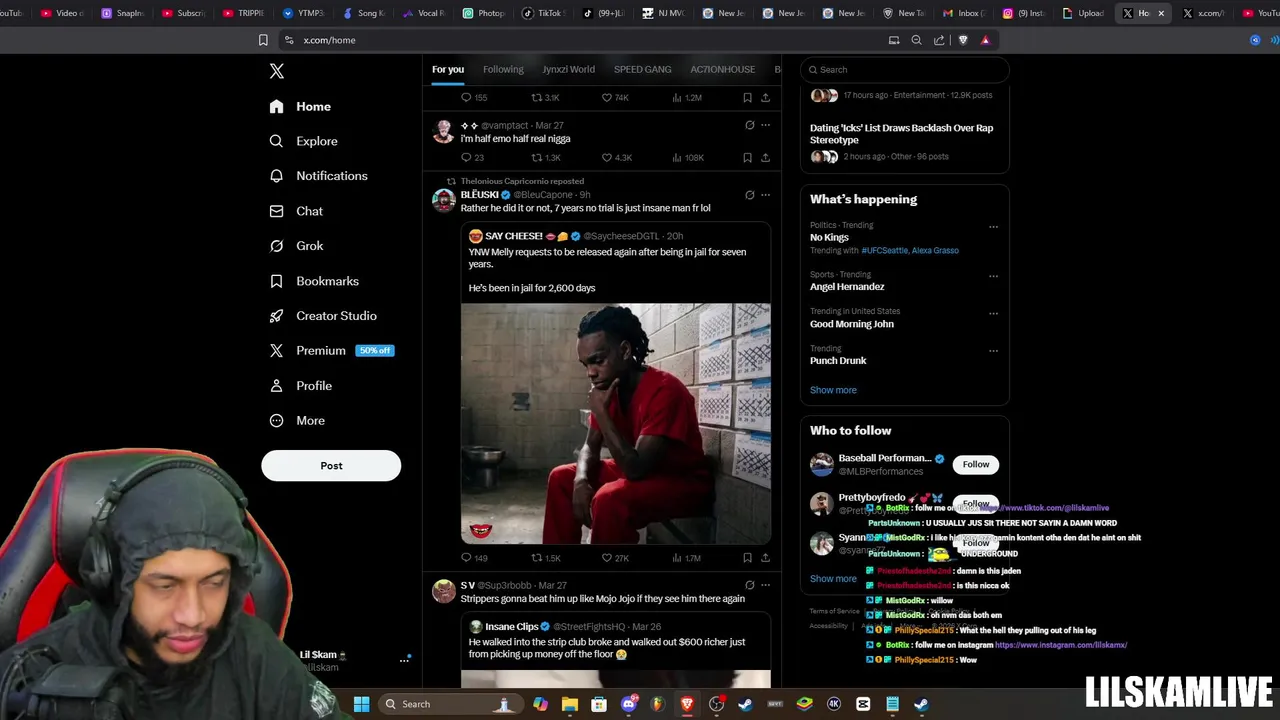
Task: Switch to the AC7IONHOUSE tab
Action: point(722,69)
